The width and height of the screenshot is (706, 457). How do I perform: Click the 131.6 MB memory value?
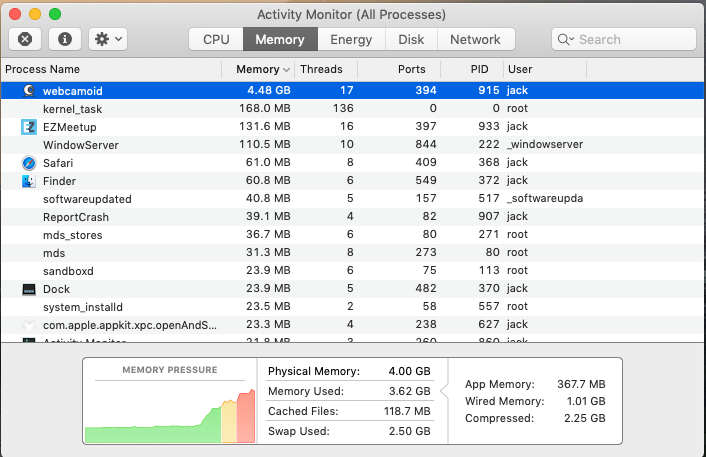pos(265,127)
